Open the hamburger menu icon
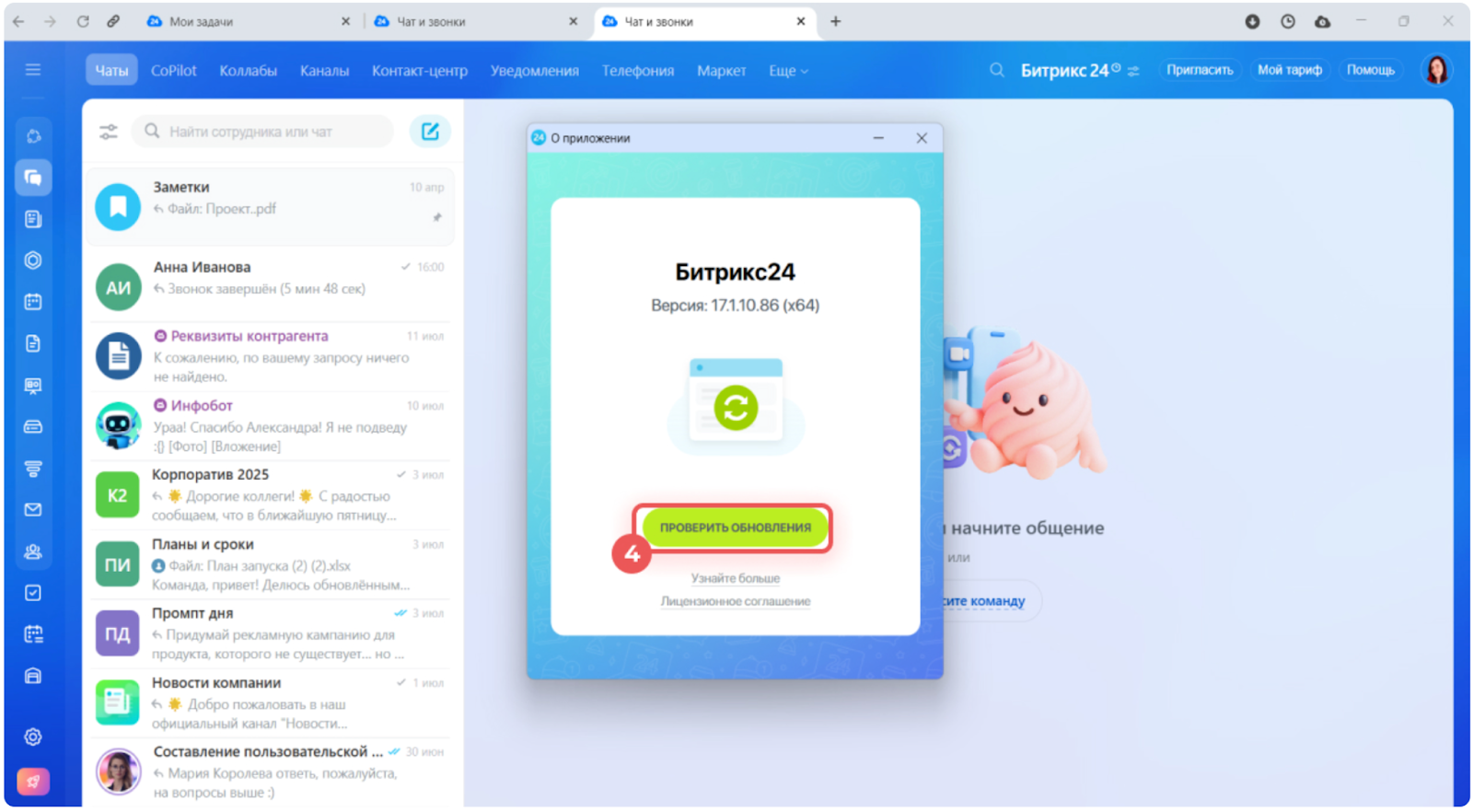Viewport: 1473px width, 812px height. (x=33, y=70)
